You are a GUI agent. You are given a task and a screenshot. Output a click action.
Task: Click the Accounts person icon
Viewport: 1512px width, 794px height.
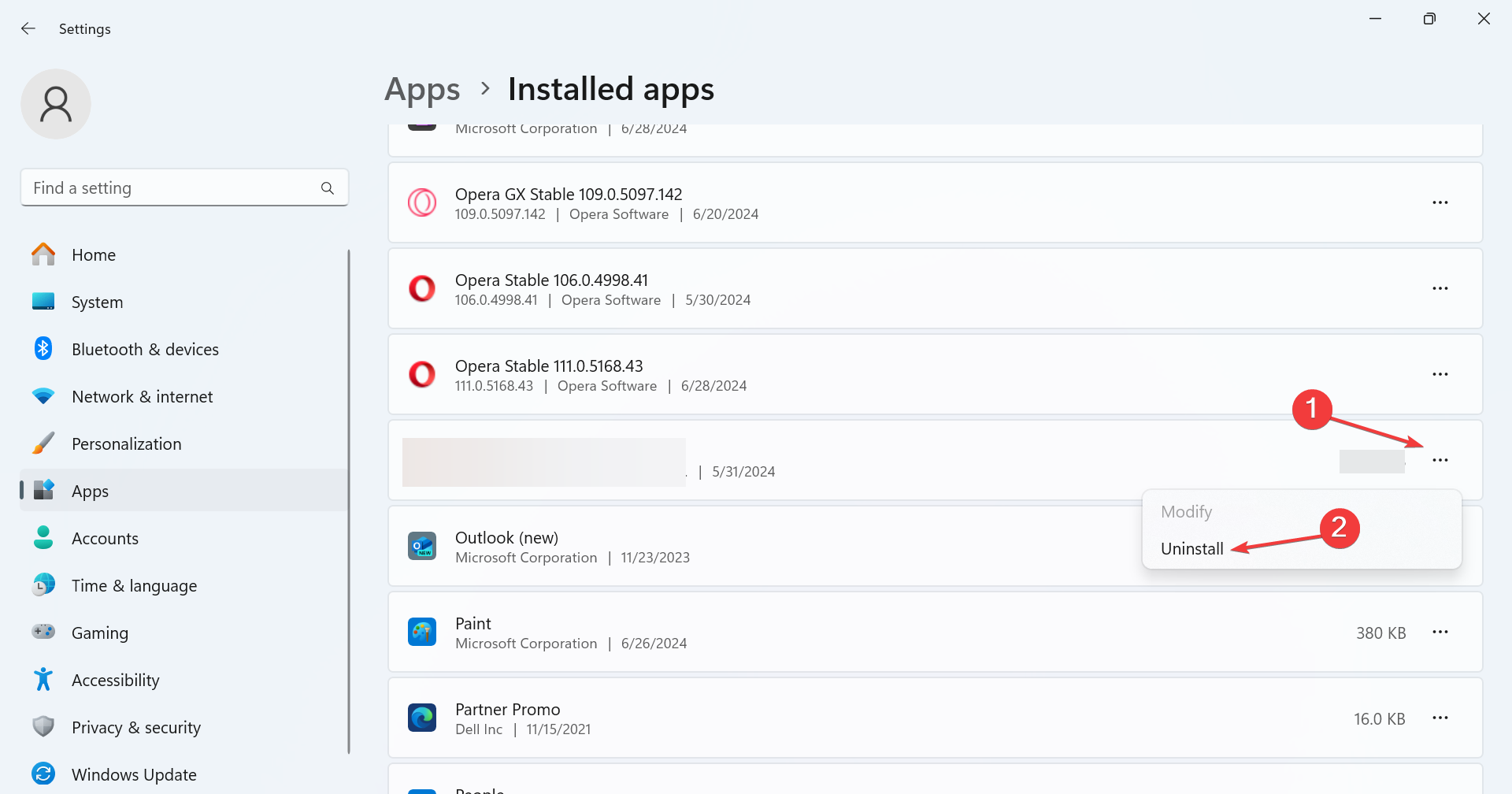(43, 537)
